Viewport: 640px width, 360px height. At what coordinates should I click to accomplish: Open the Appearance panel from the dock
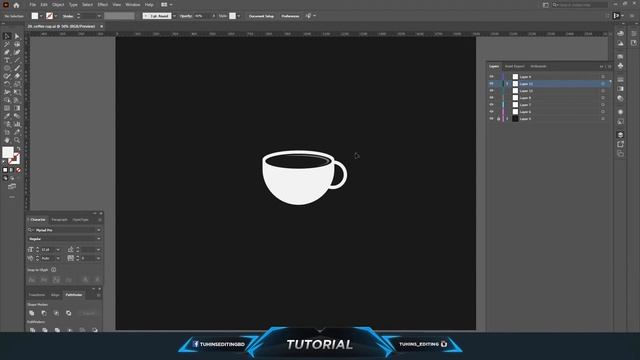point(620,111)
